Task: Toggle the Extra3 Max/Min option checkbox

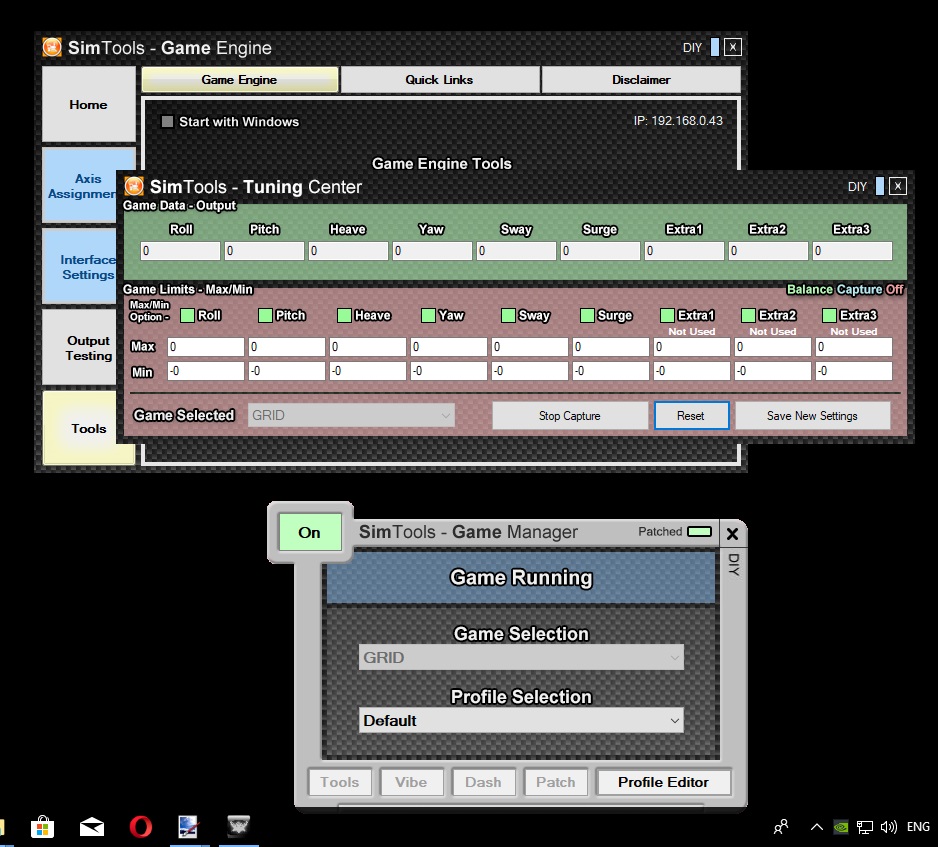Action: tap(829, 315)
